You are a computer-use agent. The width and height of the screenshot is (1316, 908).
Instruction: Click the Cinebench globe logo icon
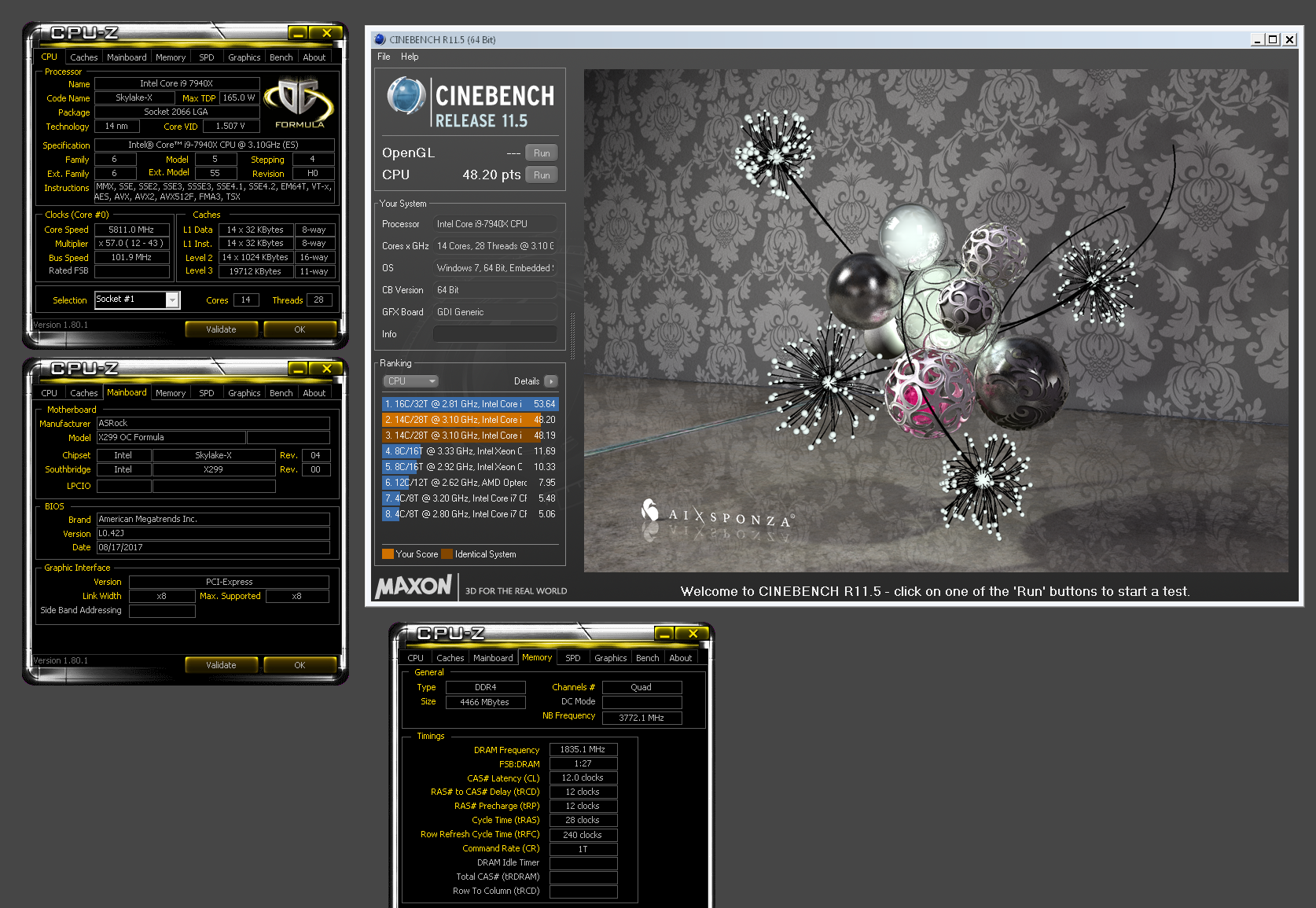coord(406,97)
